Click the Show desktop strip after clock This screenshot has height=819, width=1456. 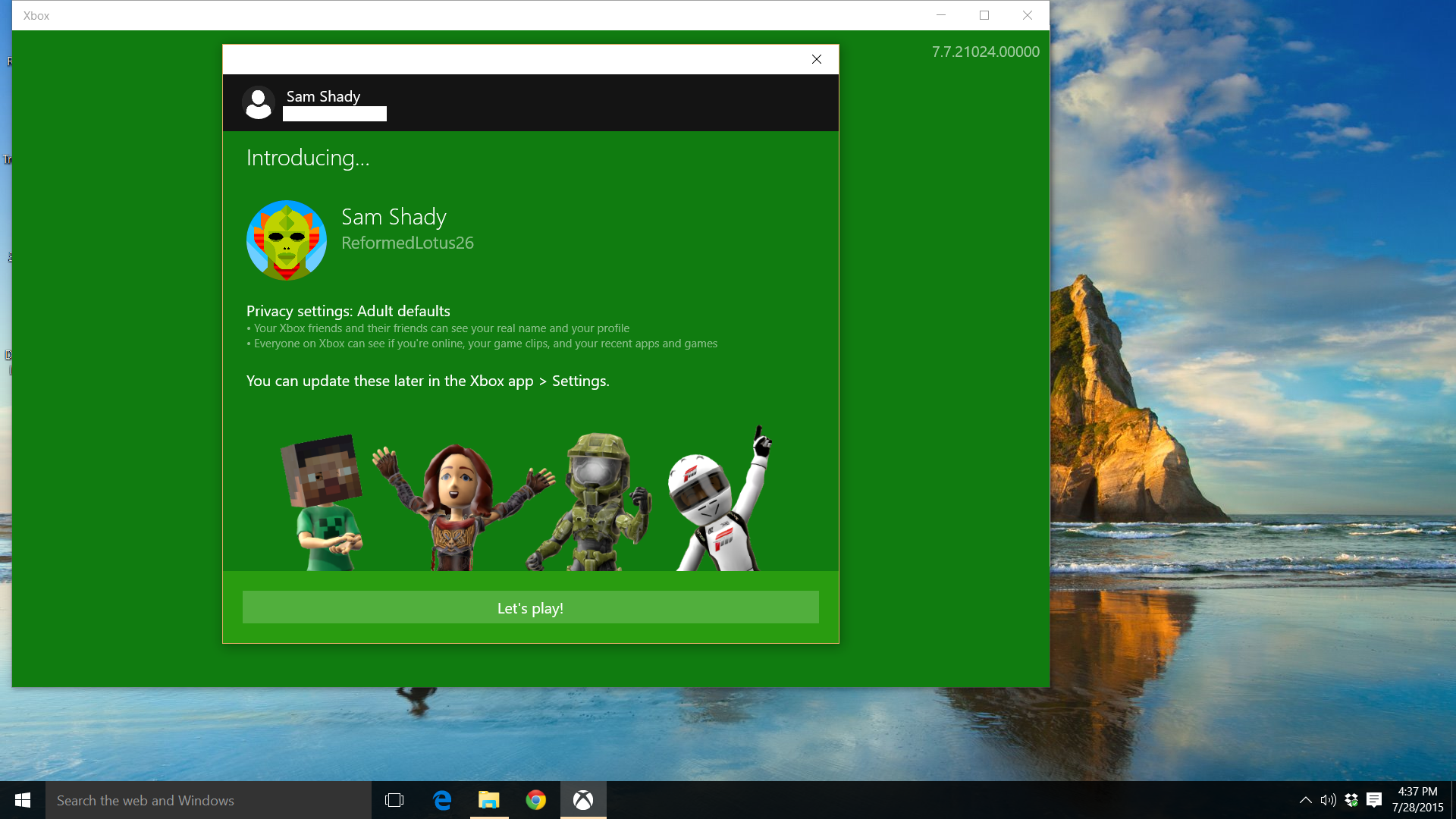coord(1453,800)
